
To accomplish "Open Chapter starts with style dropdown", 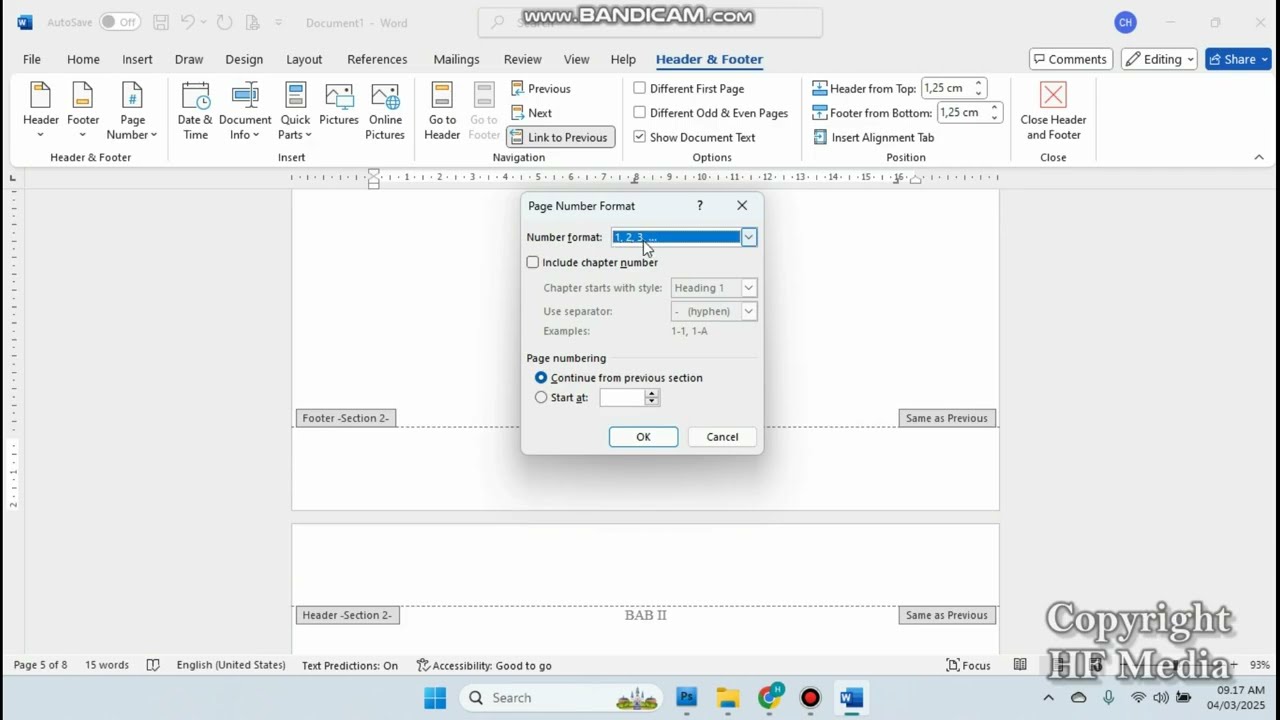I will [x=748, y=288].
